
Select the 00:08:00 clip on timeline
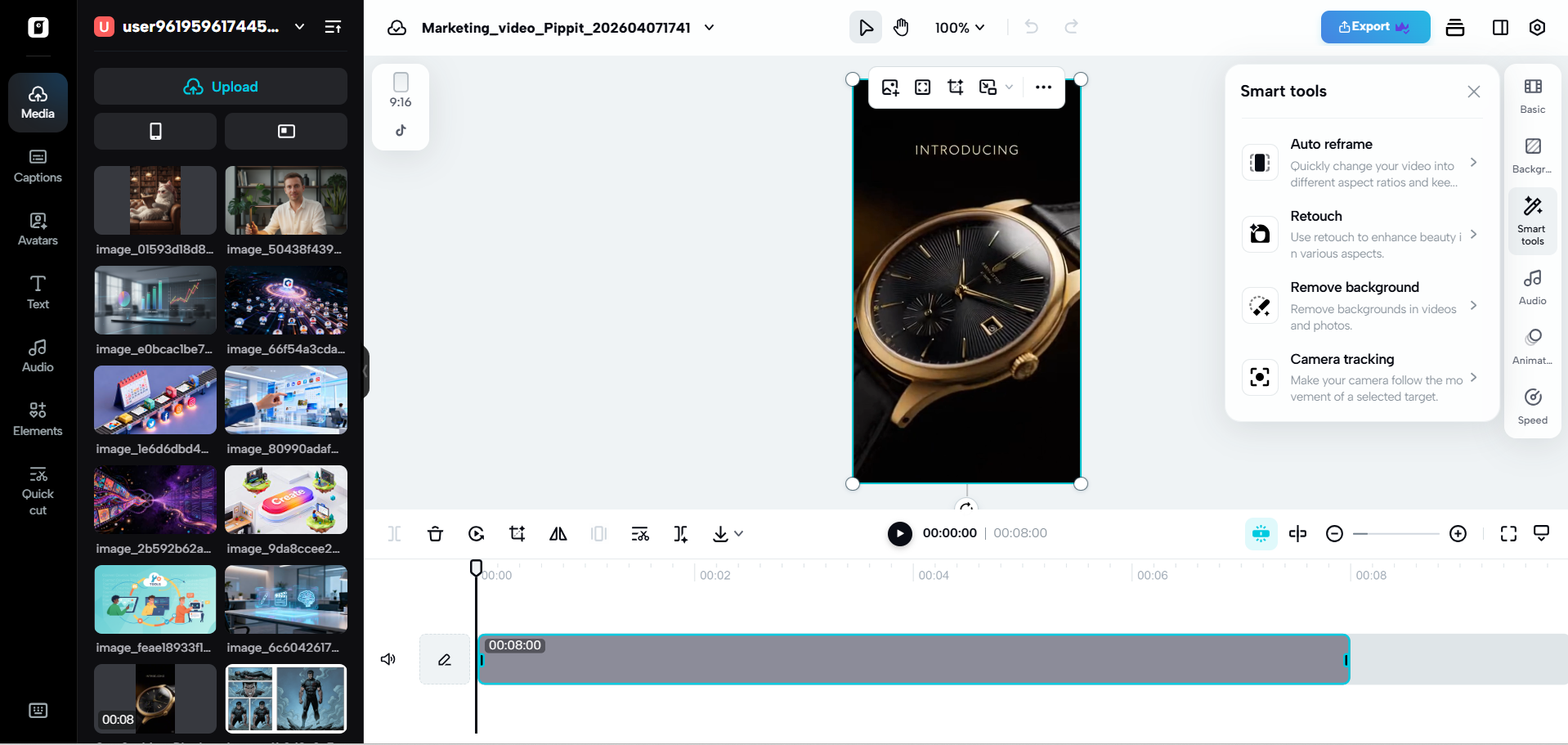(x=913, y=659)
